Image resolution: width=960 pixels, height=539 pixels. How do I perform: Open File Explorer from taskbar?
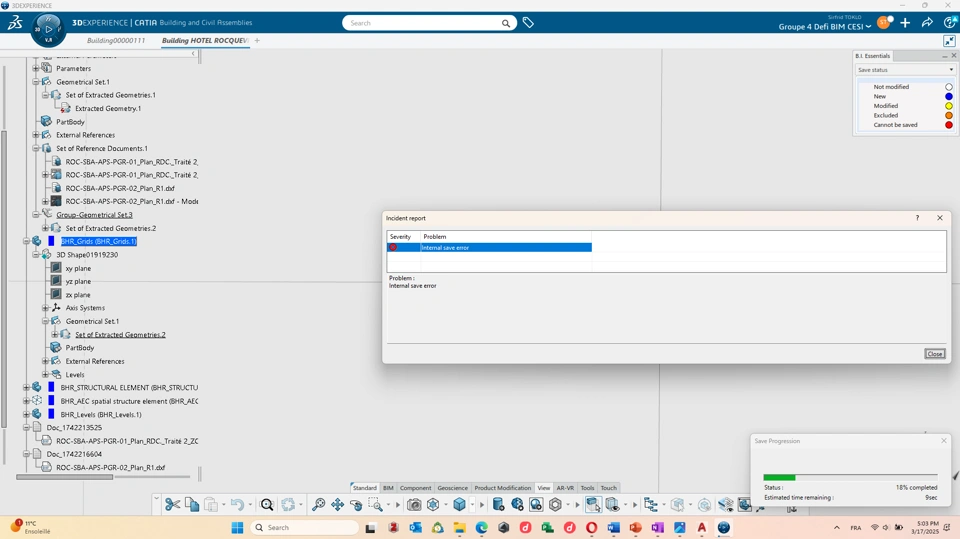[460, 527]
